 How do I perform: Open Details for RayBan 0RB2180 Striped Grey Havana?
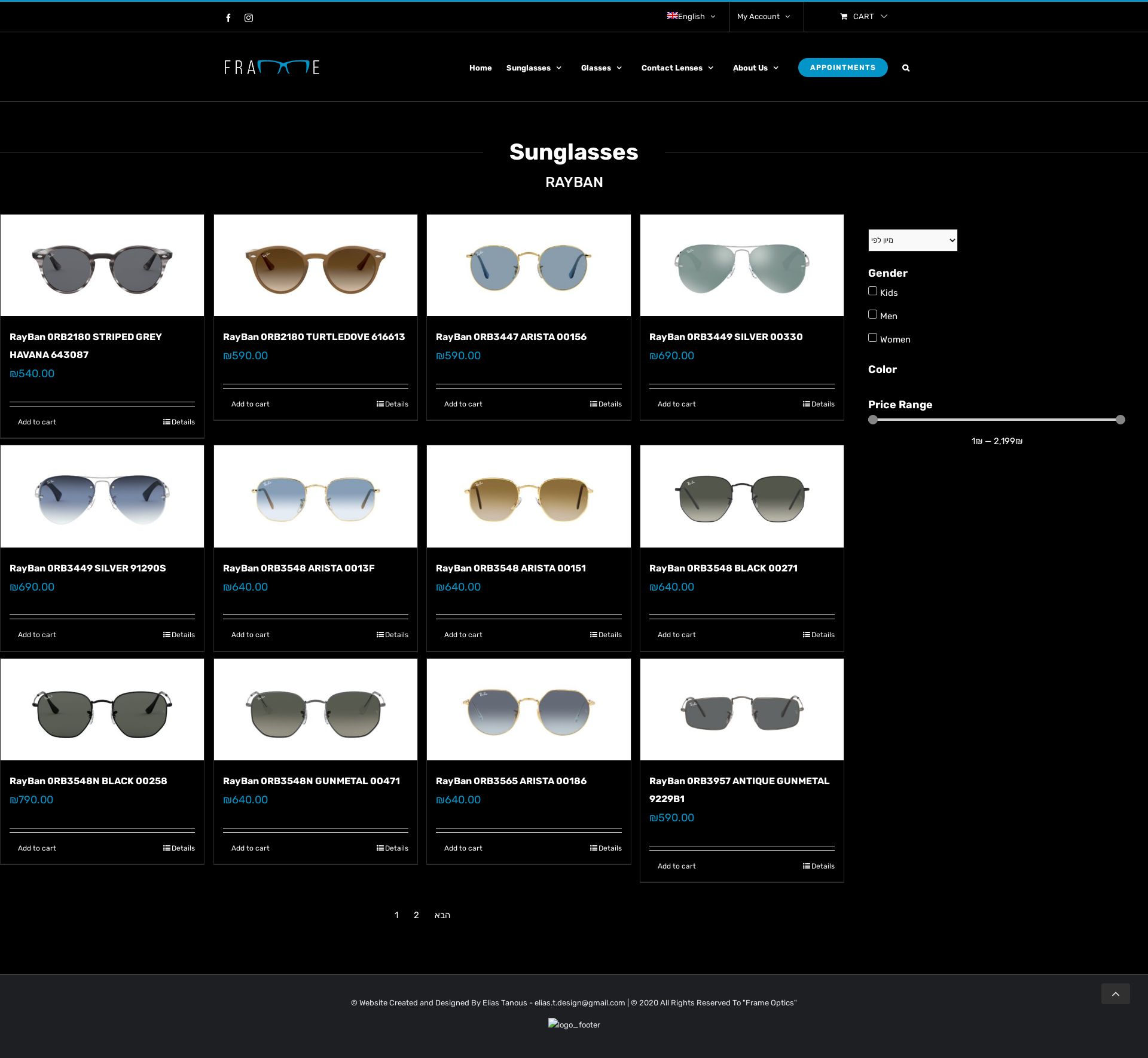179,422
